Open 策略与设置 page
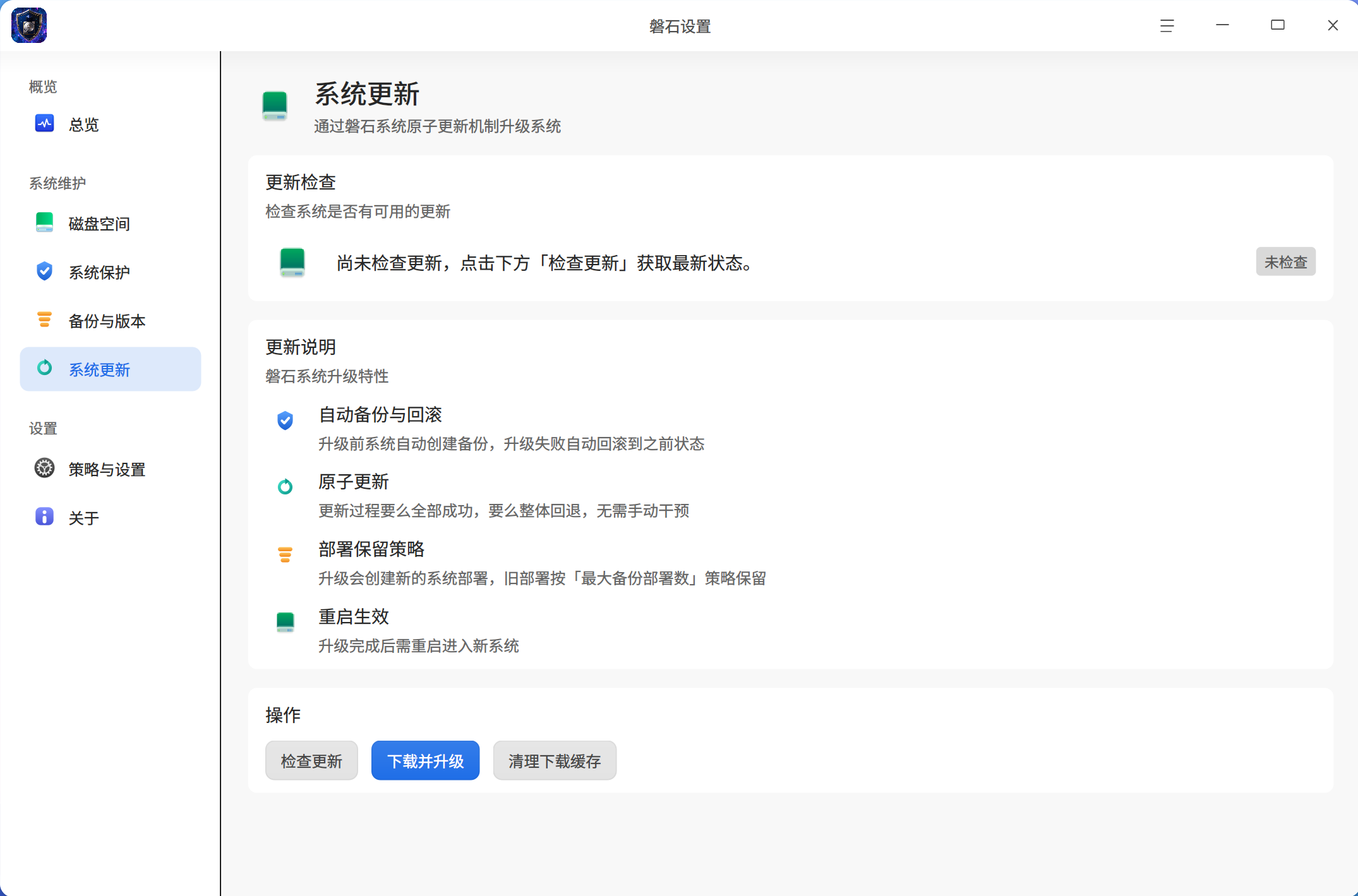Image resolution: width=1358 pixels, height=896 pixels. [111, 469]
